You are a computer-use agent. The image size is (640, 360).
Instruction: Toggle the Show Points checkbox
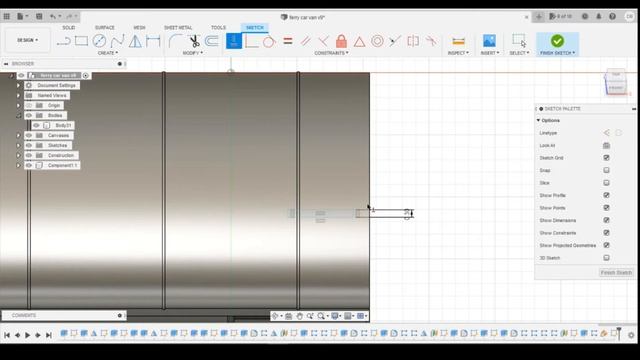pos(607,208)
